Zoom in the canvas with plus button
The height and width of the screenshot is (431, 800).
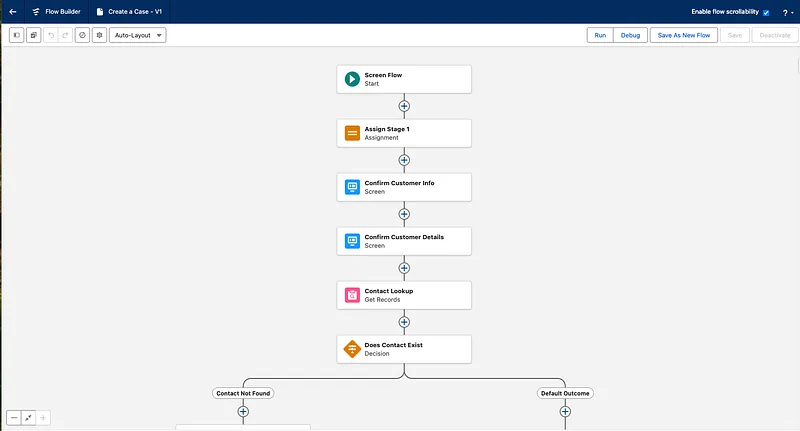[x=43, y=418]
